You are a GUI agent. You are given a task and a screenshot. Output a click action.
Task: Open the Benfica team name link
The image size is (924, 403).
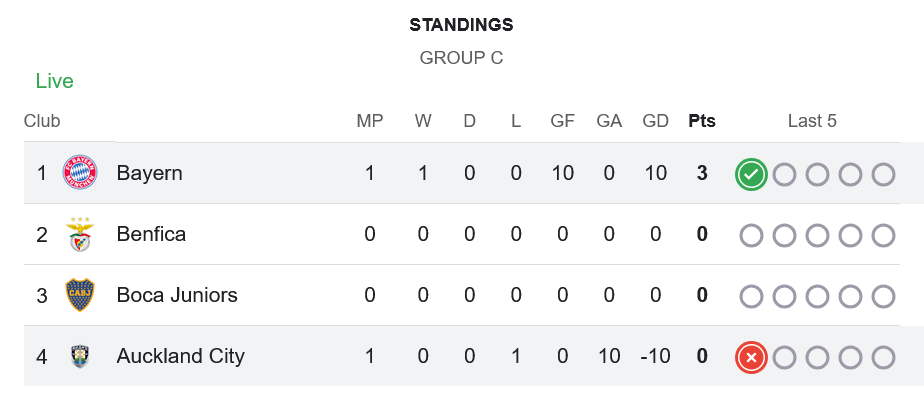pos(151,234)
